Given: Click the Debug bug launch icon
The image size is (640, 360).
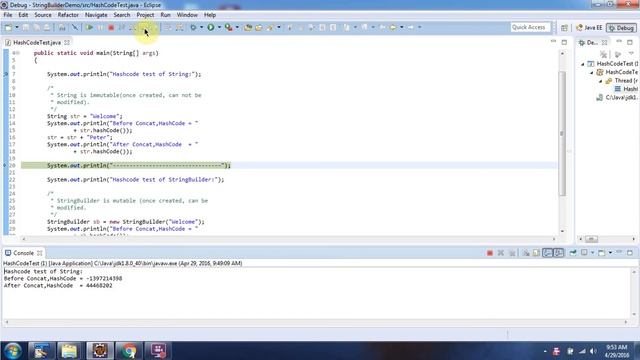Looking at the screenshot, I should click(193, 27).
